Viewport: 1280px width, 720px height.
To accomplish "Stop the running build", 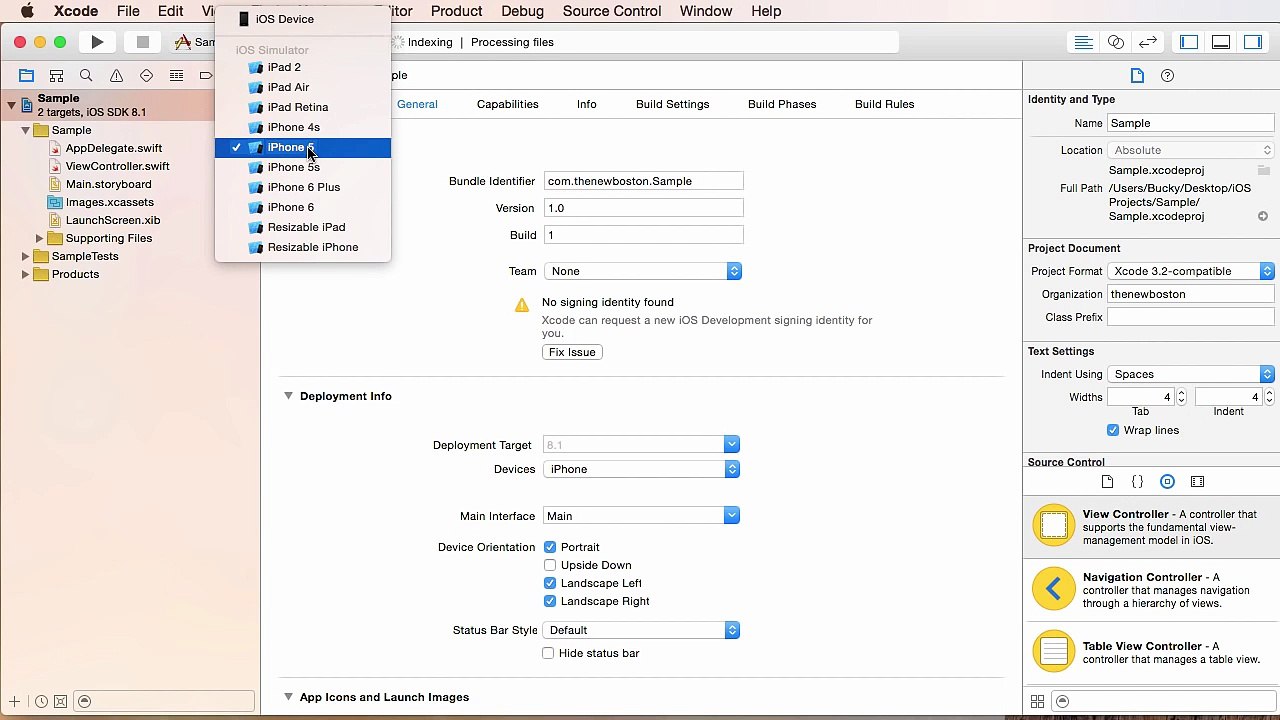I will coord(142,42).
